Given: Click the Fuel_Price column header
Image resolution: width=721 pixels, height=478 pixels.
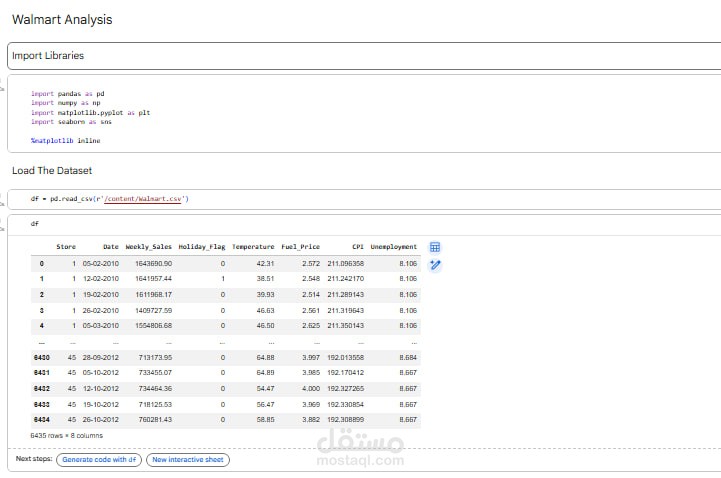Looking at the screenshot, I should 300,247.
